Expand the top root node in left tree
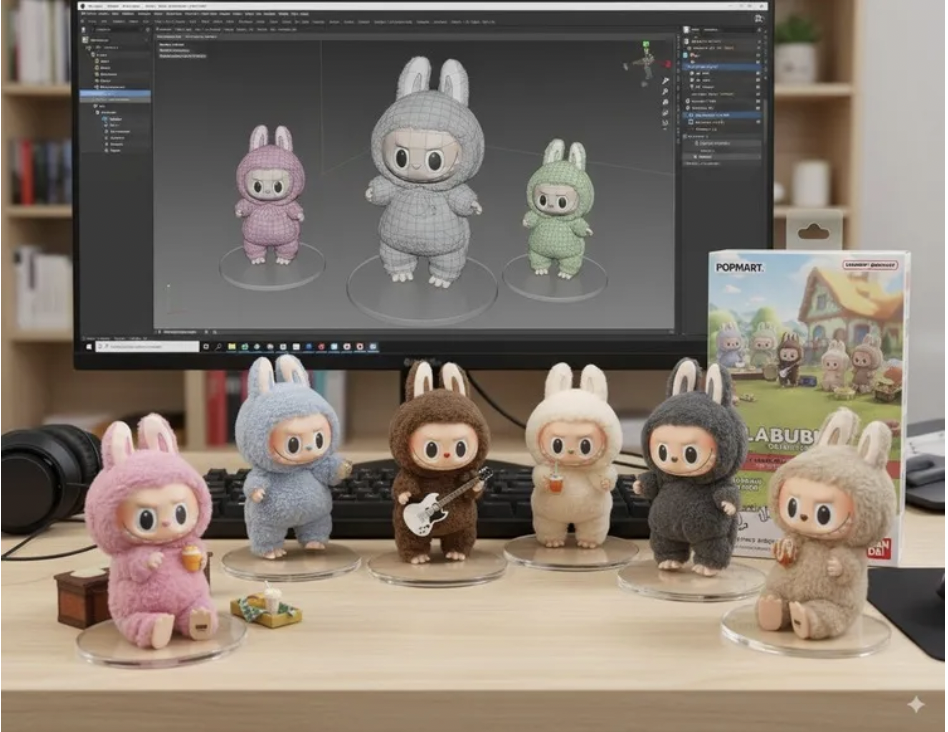Viewport: 948px width, 732px height. tap(85, 40)
